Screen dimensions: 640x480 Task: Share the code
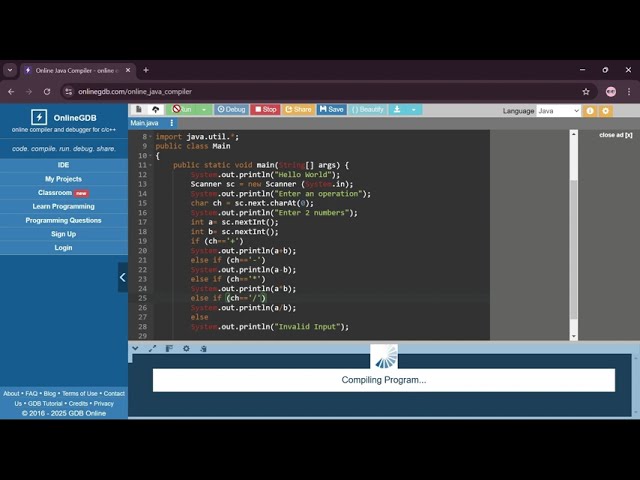pos(298,109)
